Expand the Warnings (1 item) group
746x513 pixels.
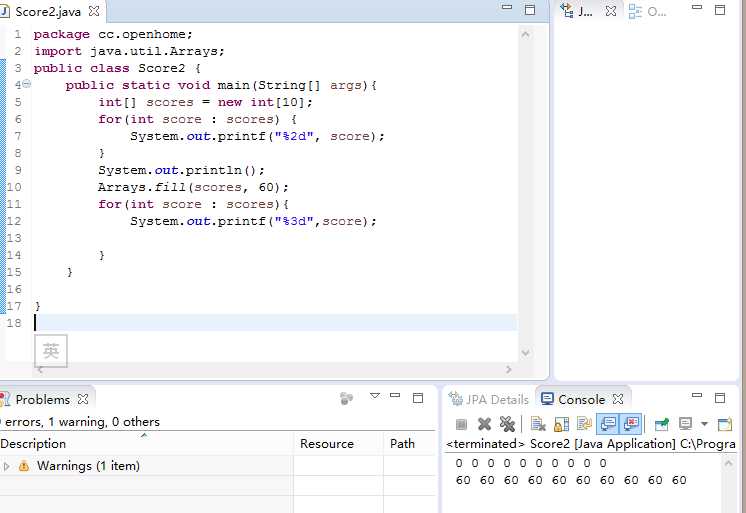[x=6, y=466]
